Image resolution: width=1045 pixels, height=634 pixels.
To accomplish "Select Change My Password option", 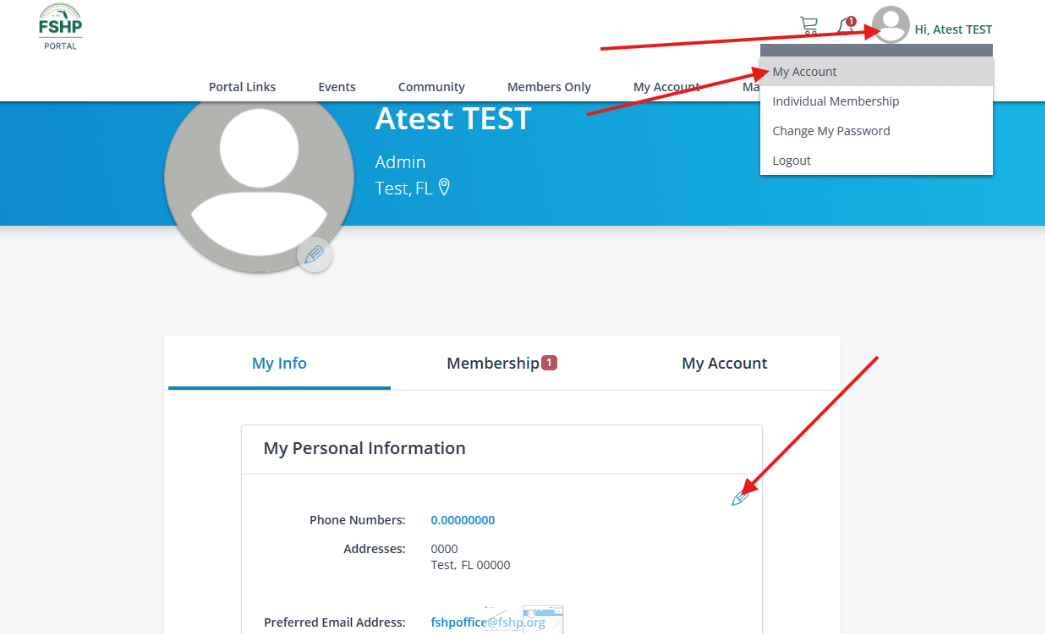I will pos(831,131).
